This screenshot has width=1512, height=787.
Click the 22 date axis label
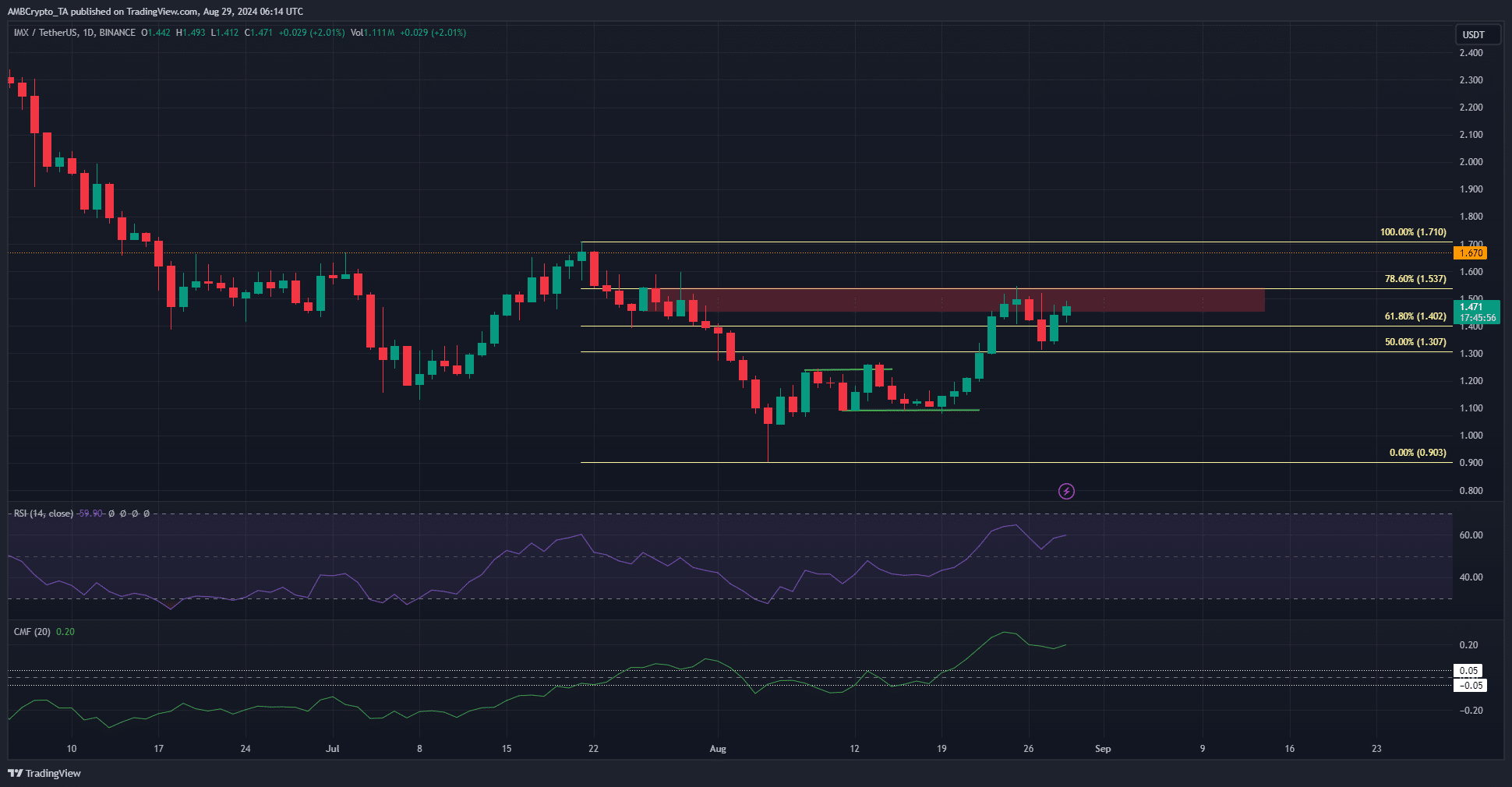[593, 749]
